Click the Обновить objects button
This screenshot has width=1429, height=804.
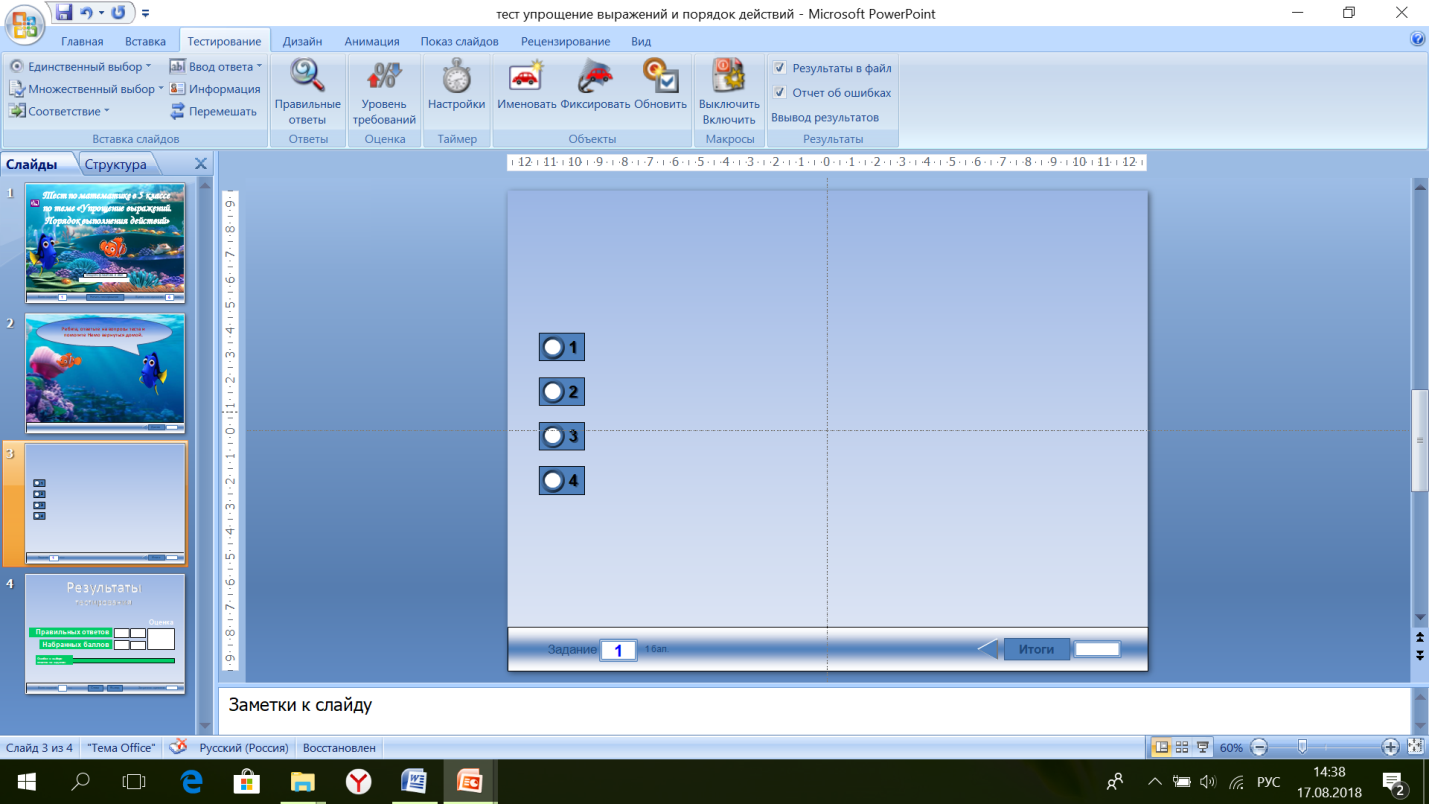(660, 85)
